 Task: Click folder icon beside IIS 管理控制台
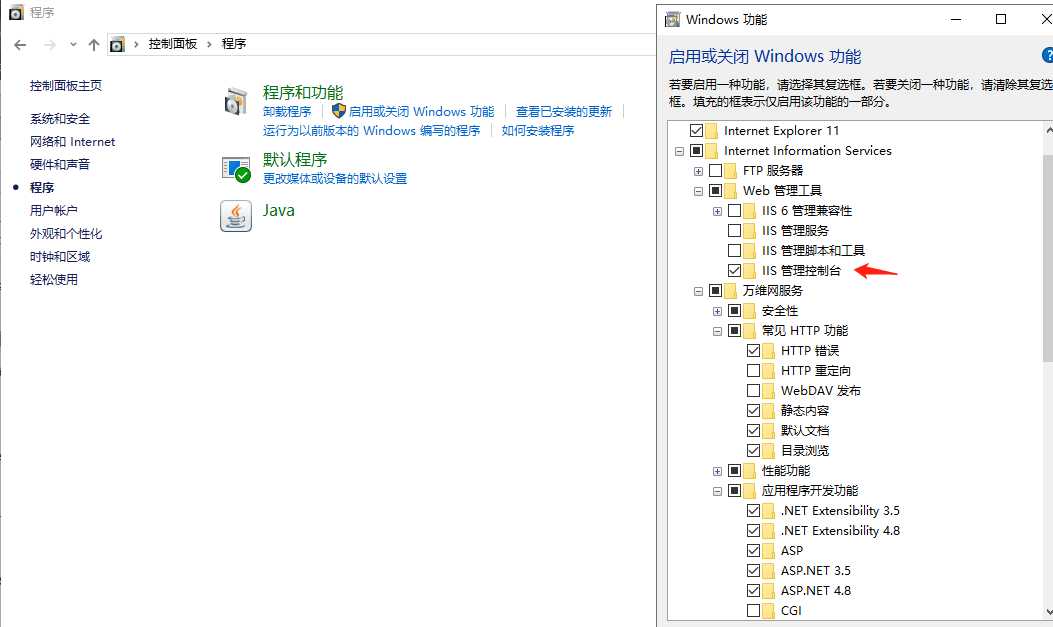[749, 271]
